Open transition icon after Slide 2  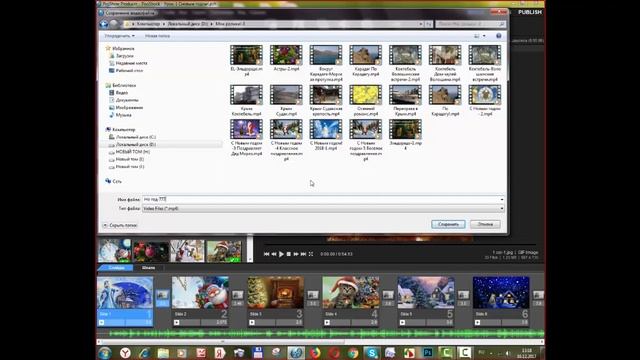[x=238, y=295]
